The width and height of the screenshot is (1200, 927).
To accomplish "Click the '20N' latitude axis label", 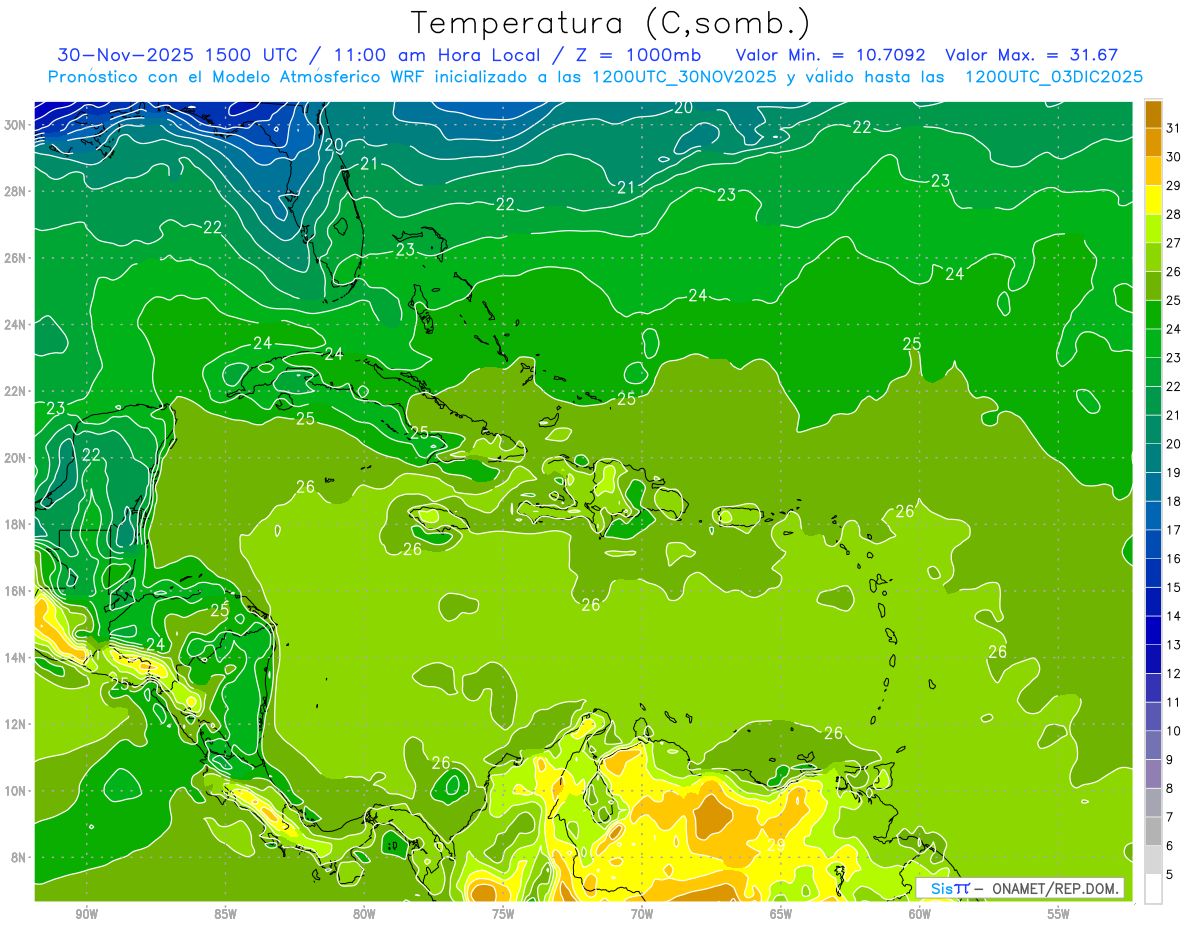I will [x=16, y=458].
